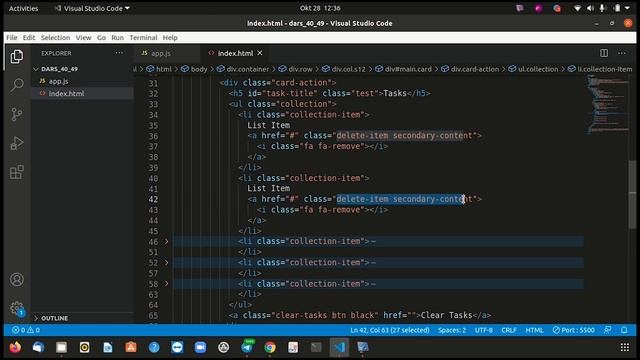Open Help from the dock
Screen dimensions: 640x360
pyautogui.click(x=154, y=347)
